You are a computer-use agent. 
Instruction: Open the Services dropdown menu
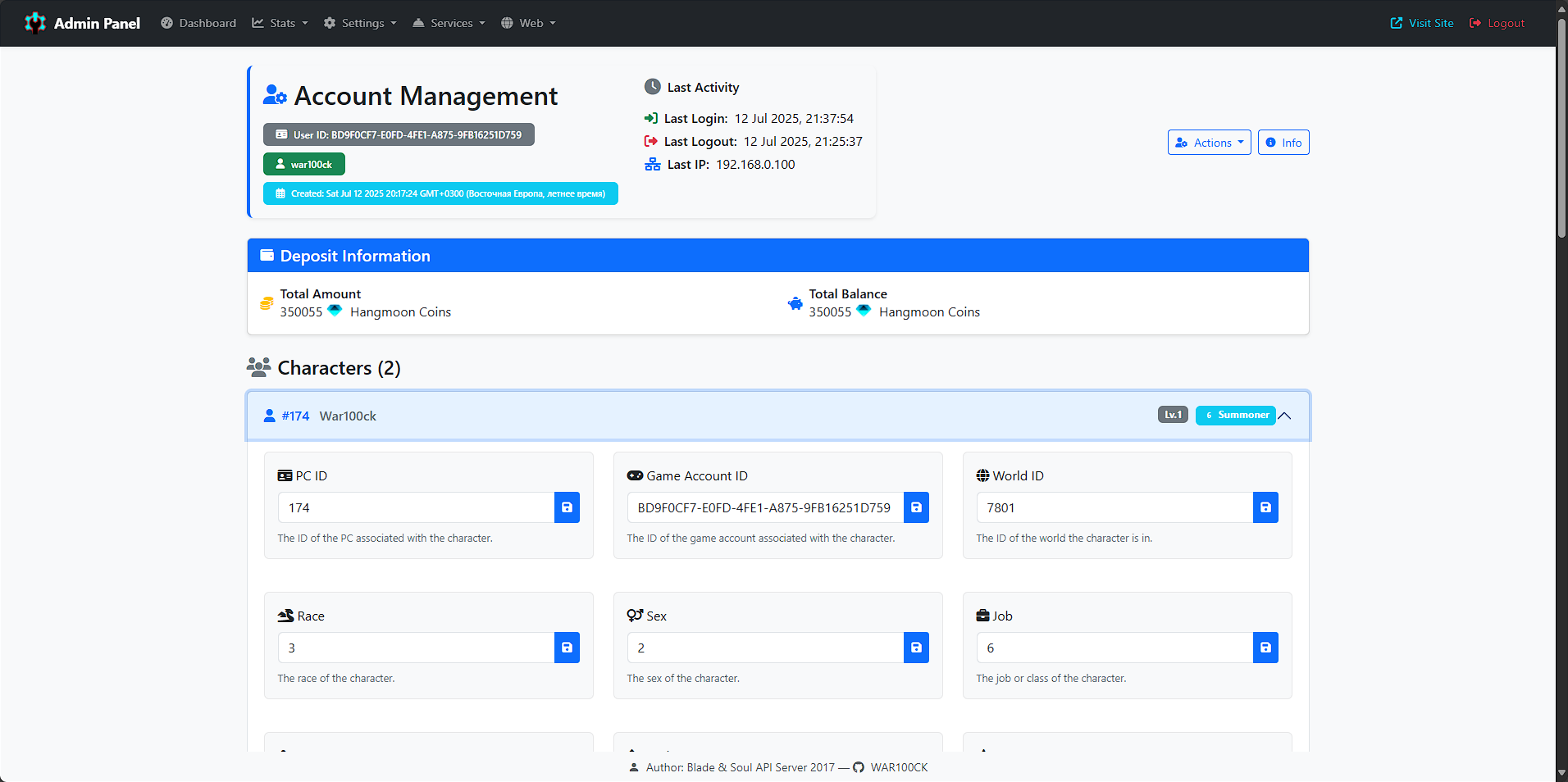(x=449, y=23)
